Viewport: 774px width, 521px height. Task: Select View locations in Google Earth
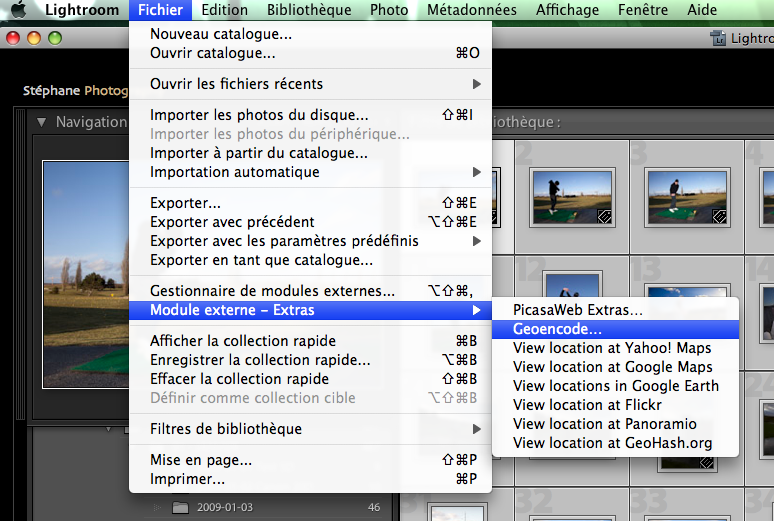616,386
